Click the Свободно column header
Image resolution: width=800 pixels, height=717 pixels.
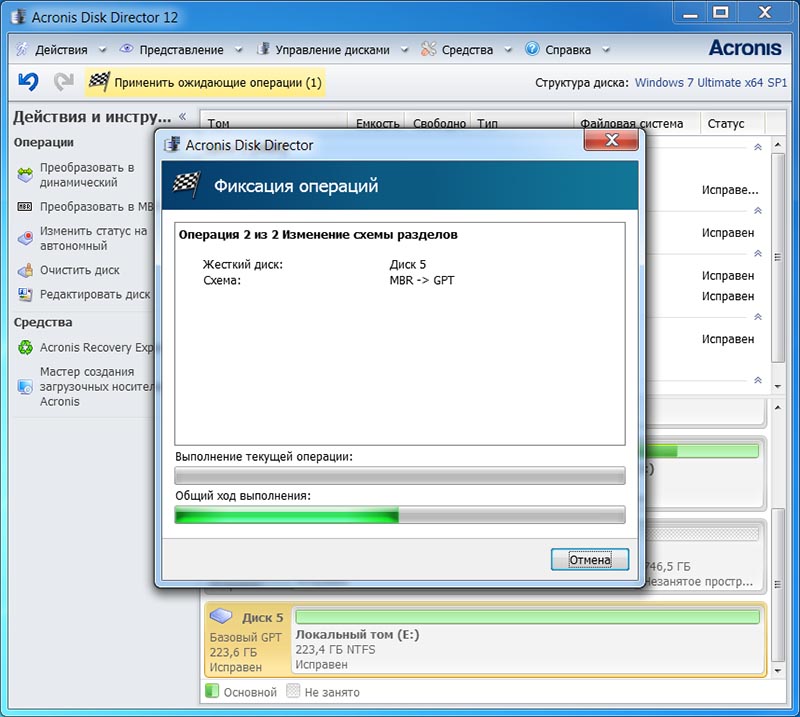tap(439, 123)
